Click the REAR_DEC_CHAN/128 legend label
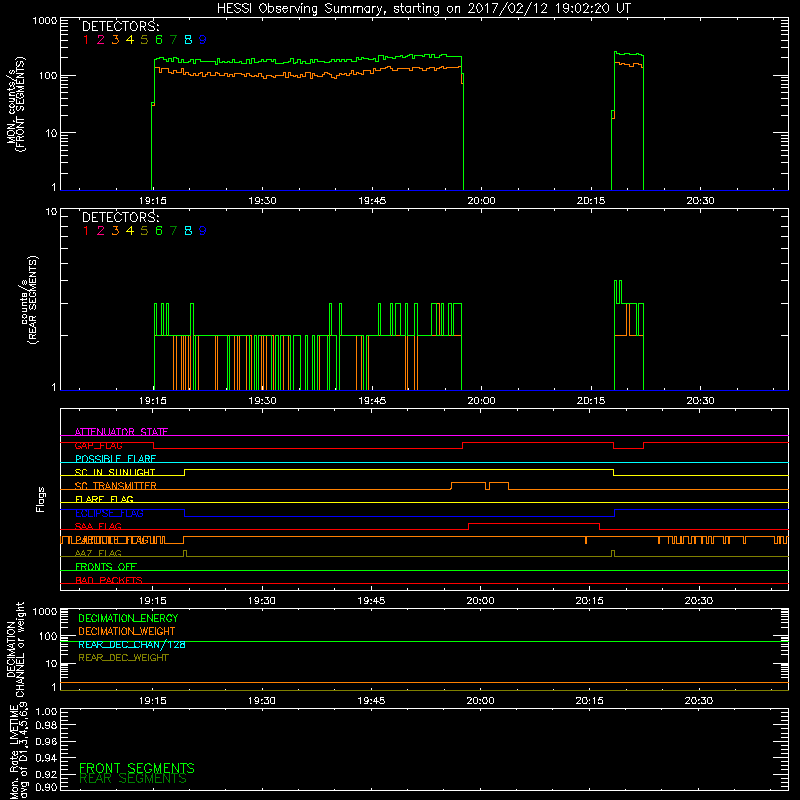The height and width of the screenshot is (800, 800). click(132, 645)
